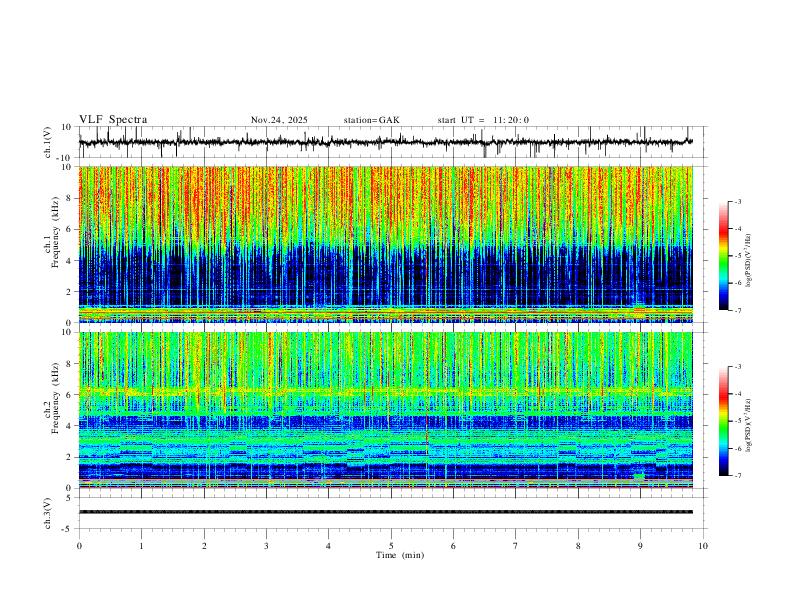Click the ch.3 flat signal trace
792x612 pixels.
tap(386, 512)
